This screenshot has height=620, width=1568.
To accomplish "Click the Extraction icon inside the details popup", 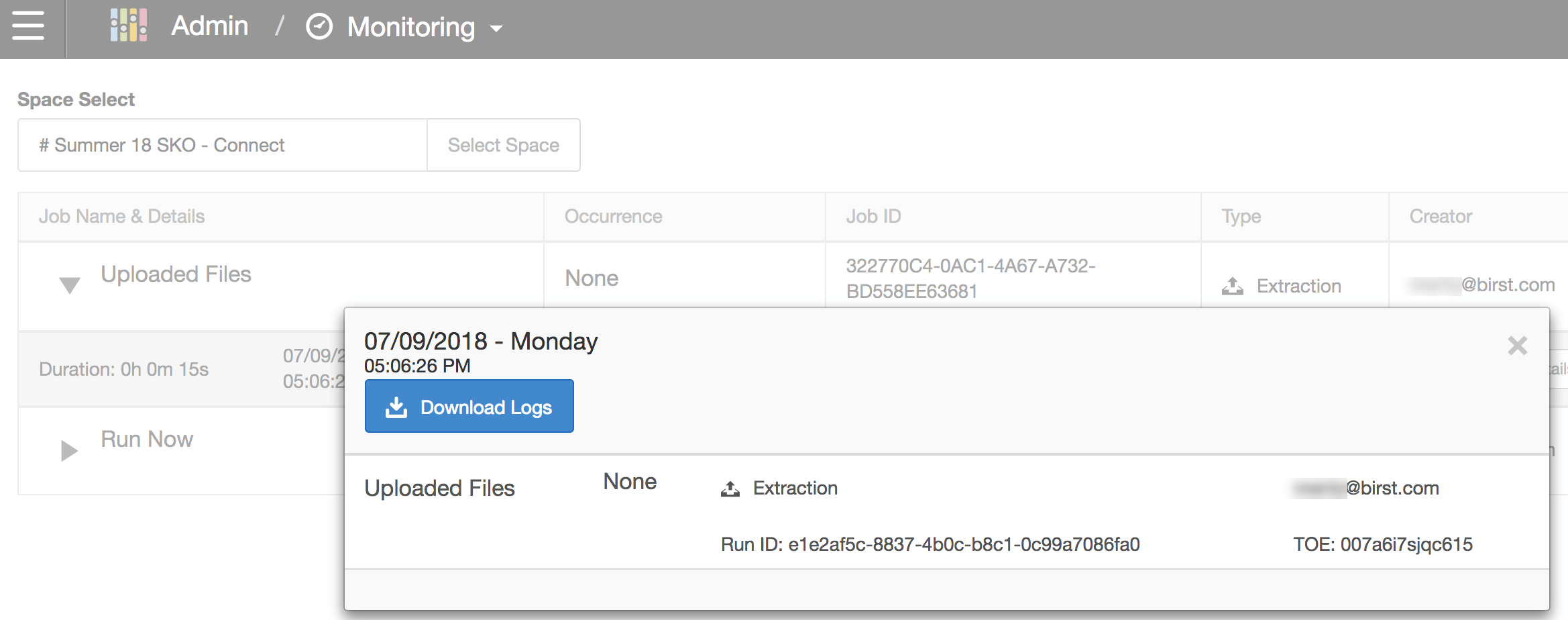I will tap(730, 489).
